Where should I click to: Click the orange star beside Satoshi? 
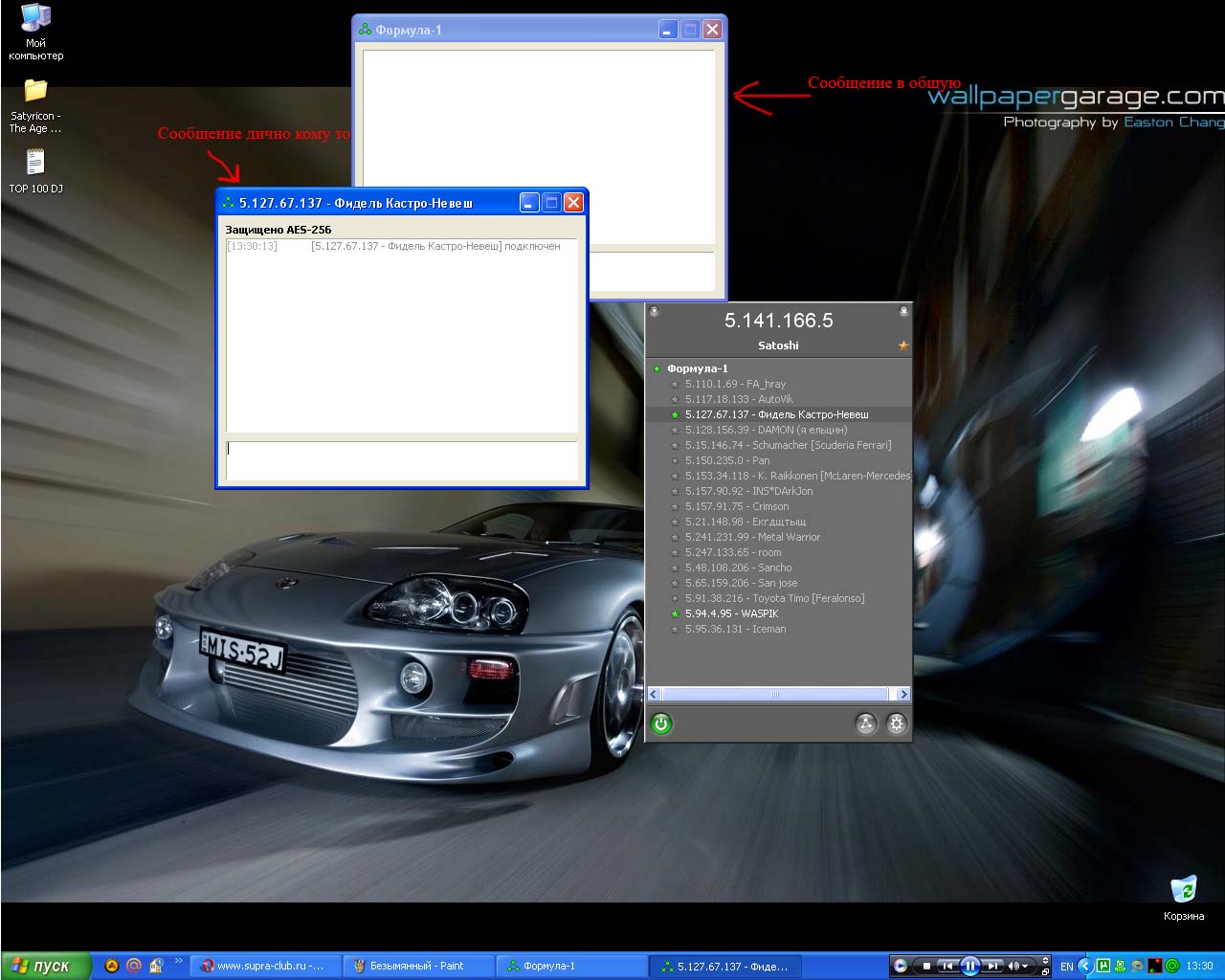pyautogui.click(x=902, y=345)
